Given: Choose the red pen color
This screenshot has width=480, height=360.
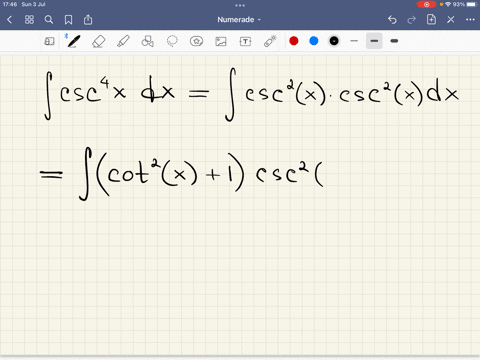Looking at the screenshot, I should pyautogui.click(x=294, y=41).
